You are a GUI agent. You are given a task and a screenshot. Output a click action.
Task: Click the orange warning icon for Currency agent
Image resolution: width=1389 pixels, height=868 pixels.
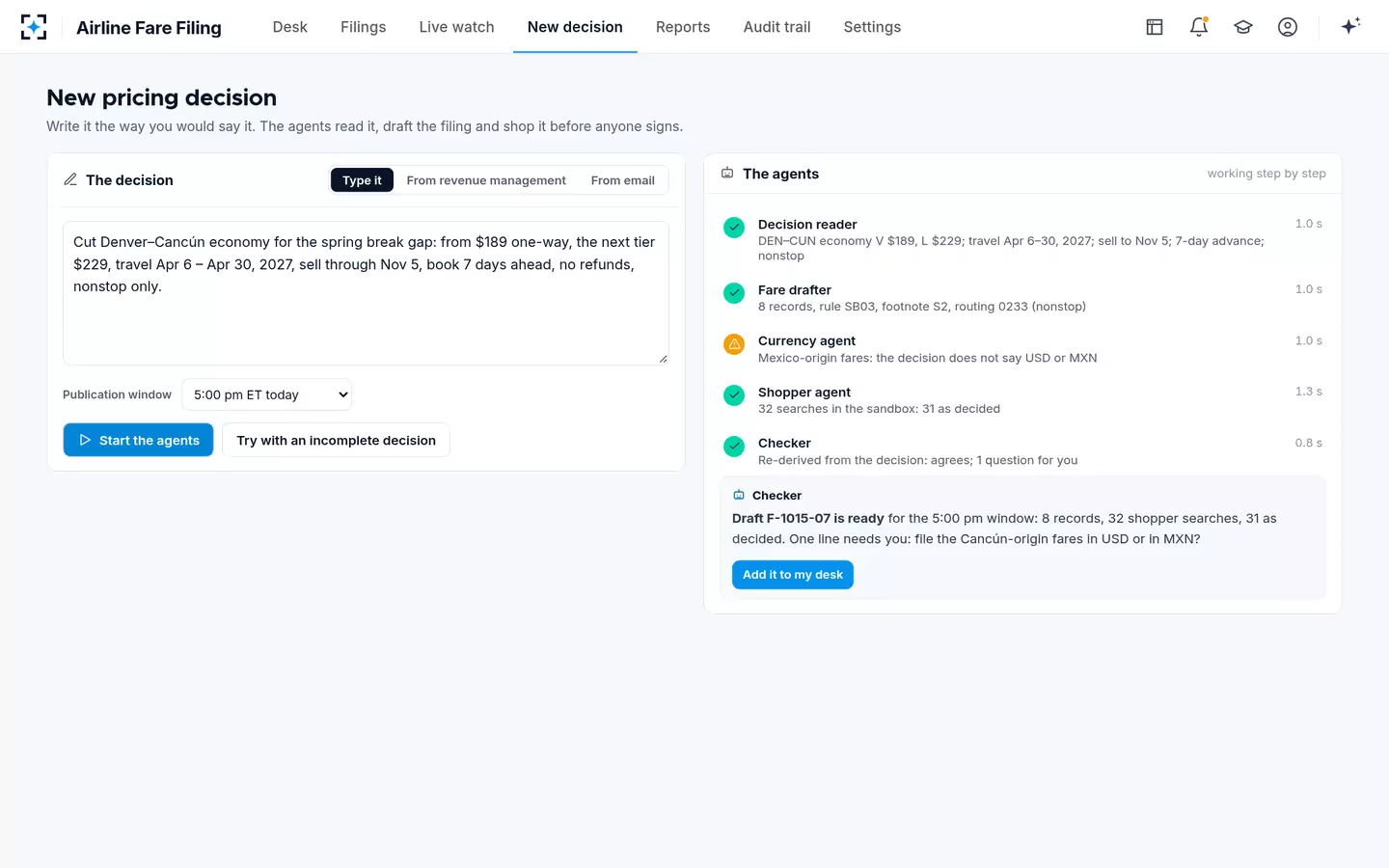(734, 344)
